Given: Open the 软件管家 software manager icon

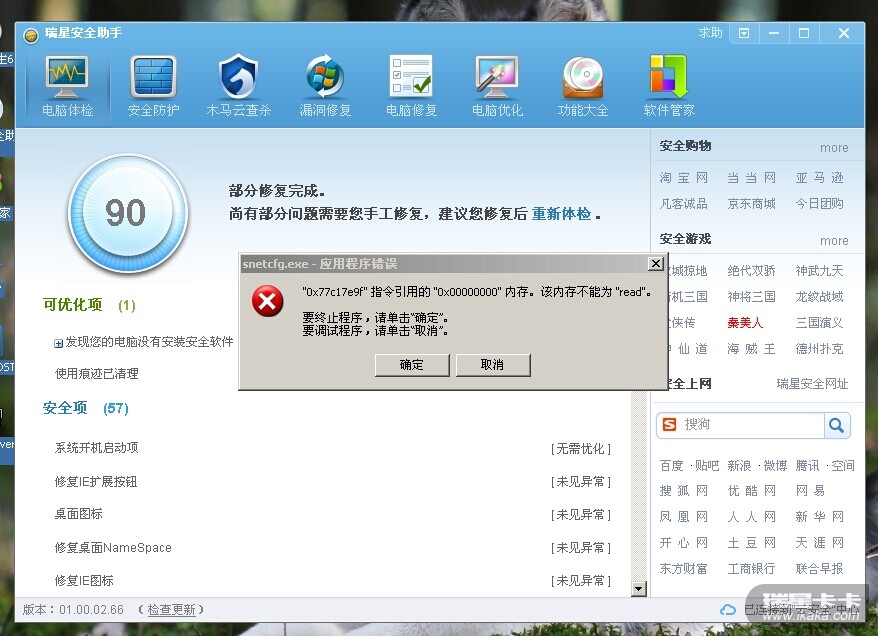Looking at the screenshot, I should (669, 77).
